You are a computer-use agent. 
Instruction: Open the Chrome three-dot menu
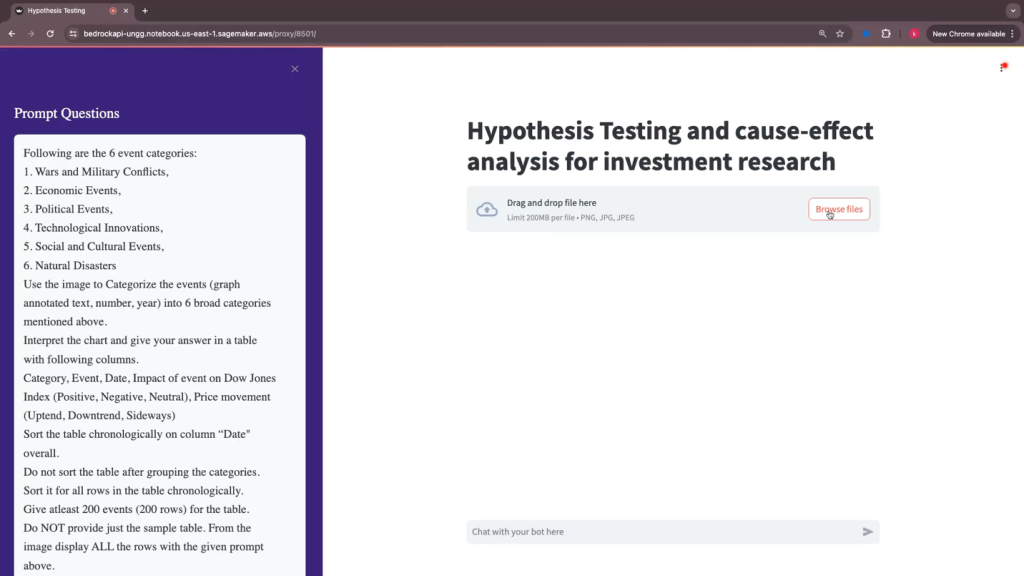pos(1012,34)
